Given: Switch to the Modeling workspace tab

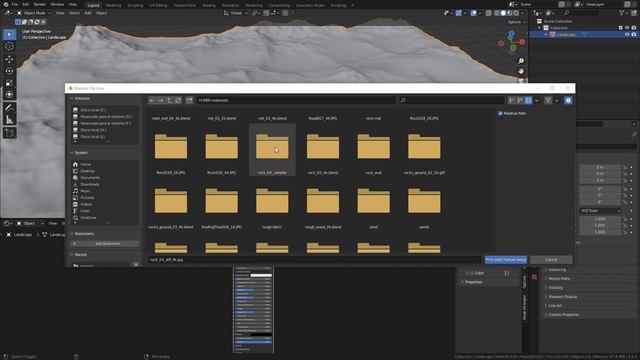Looking at the screenshot, I should click(113, 5).
